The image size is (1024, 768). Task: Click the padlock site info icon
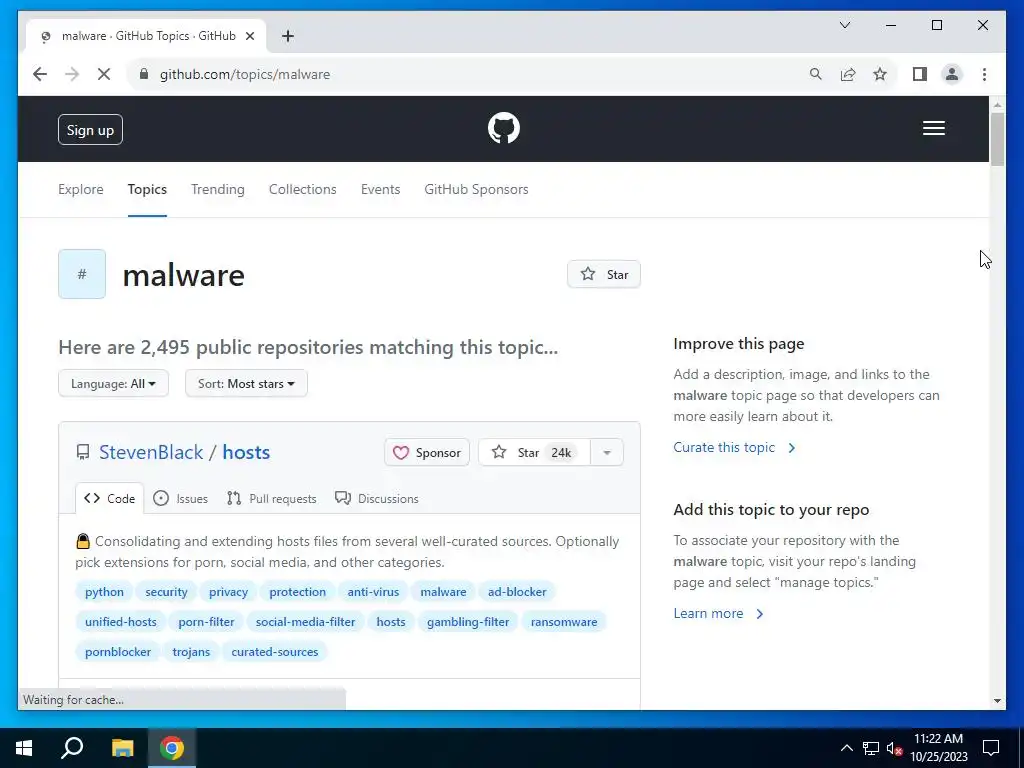(144, 74)
